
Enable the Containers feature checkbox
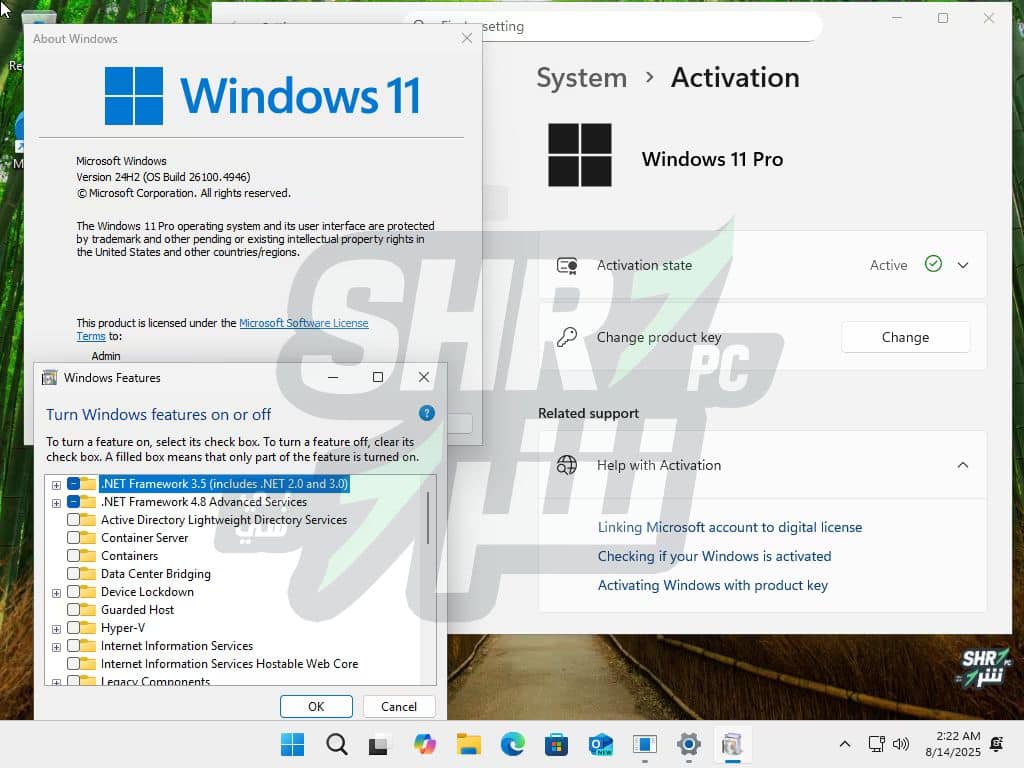click(x=73, y=556)
